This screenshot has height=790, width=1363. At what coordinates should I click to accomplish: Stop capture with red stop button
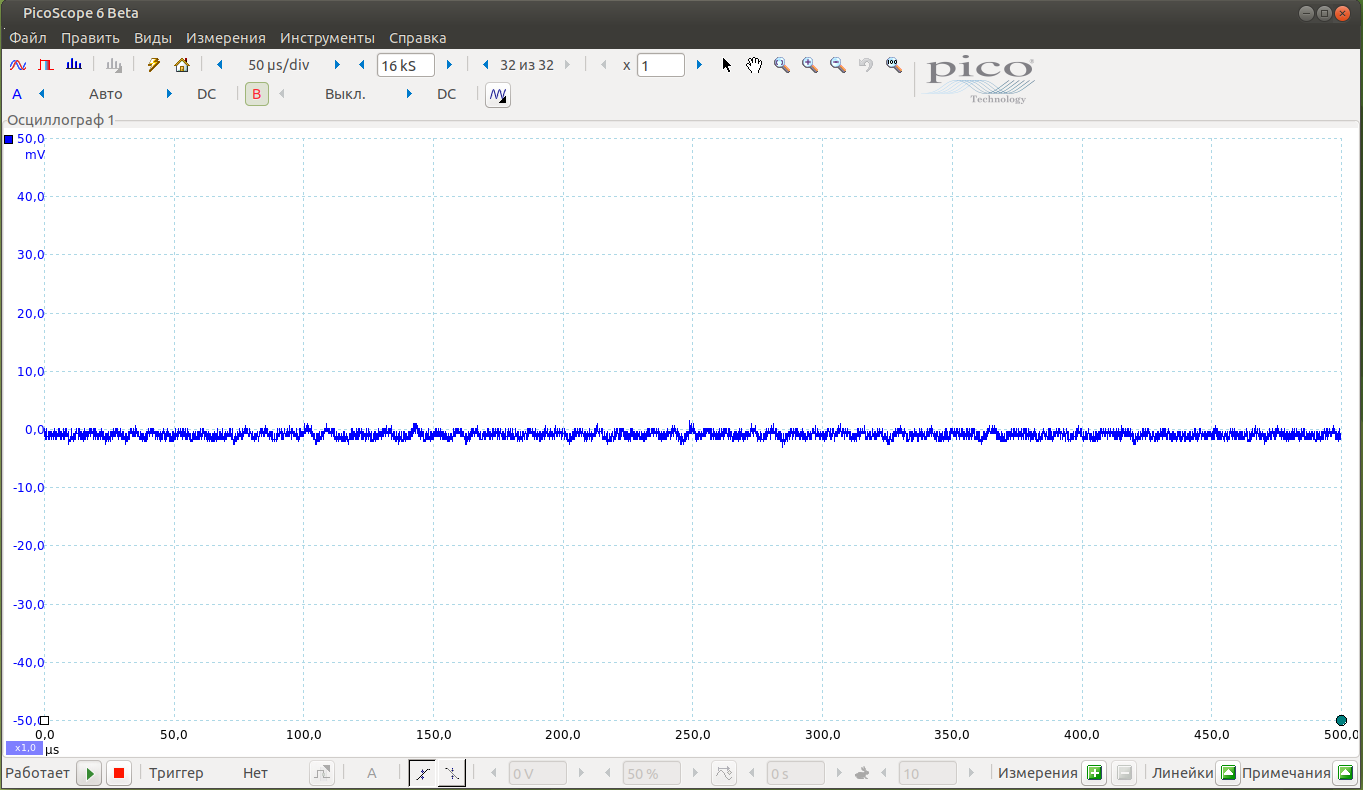tap(118, 773)
